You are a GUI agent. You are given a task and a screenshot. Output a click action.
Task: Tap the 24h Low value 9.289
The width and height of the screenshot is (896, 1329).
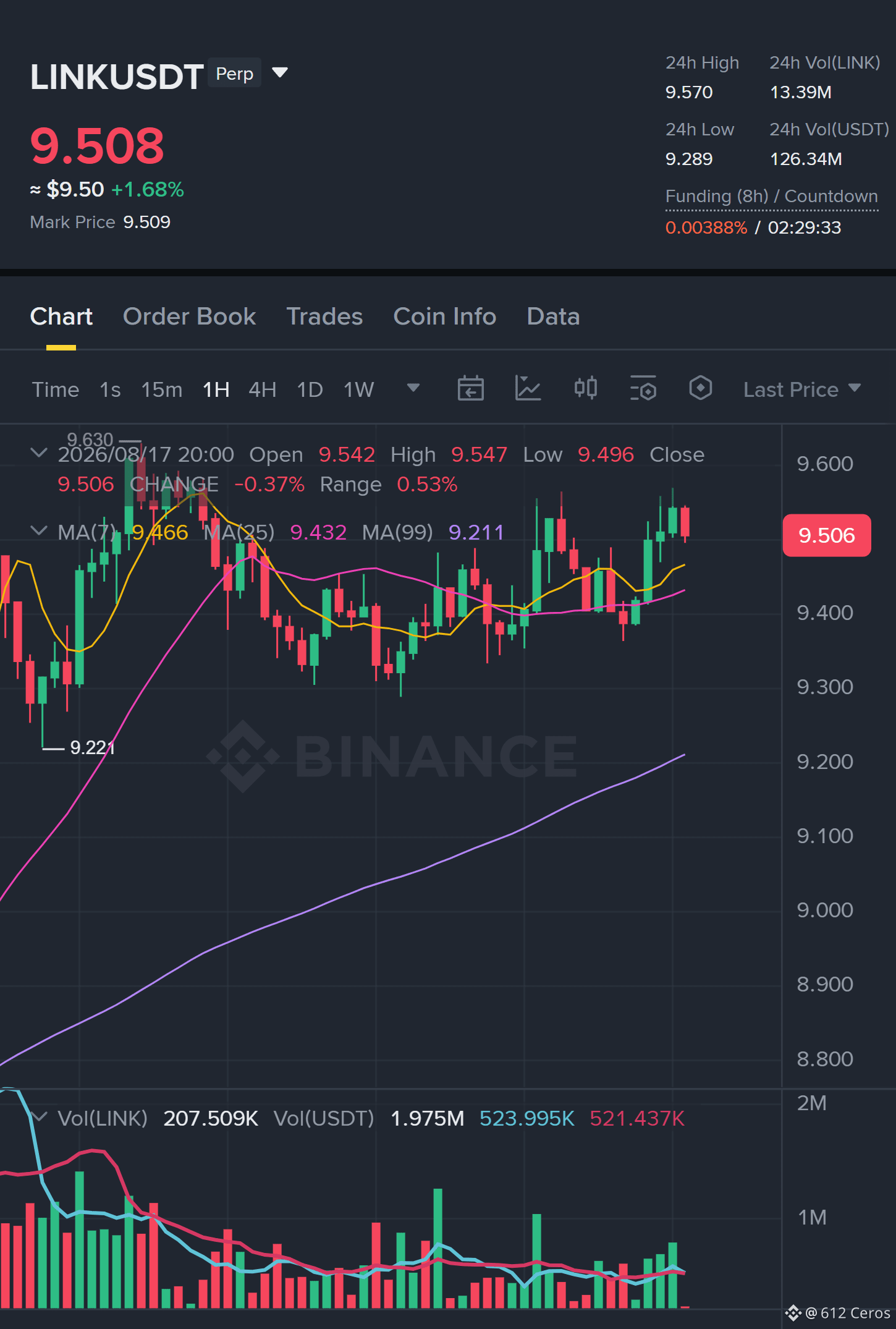click(689, 159)
